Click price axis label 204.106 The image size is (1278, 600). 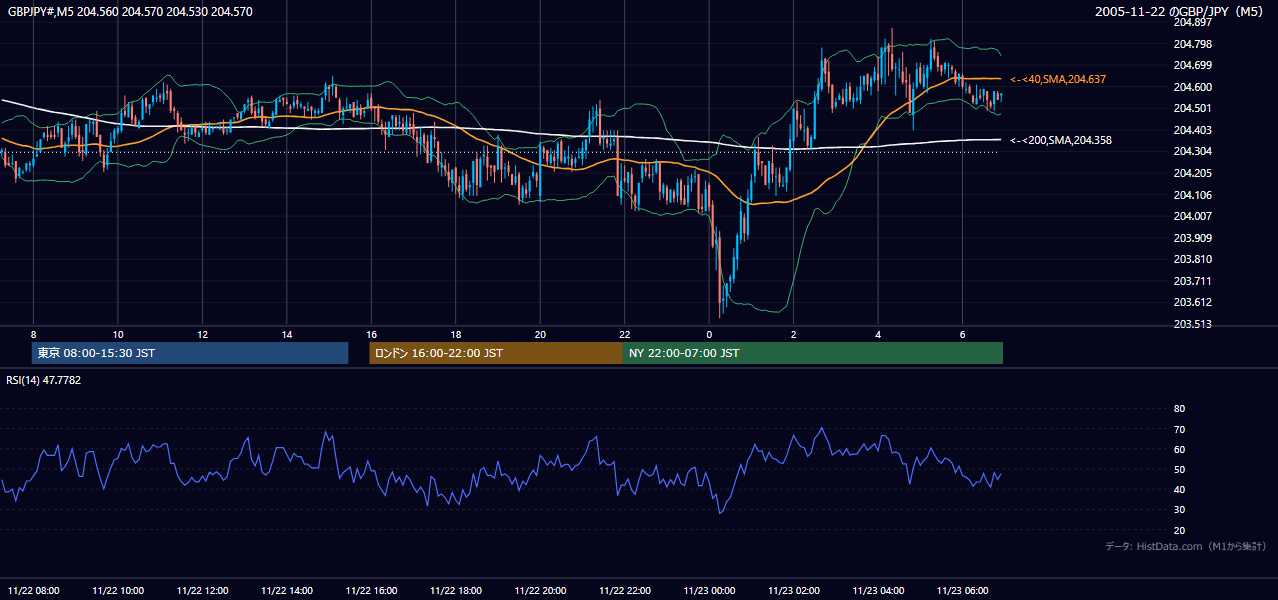tap(1192, 195)
